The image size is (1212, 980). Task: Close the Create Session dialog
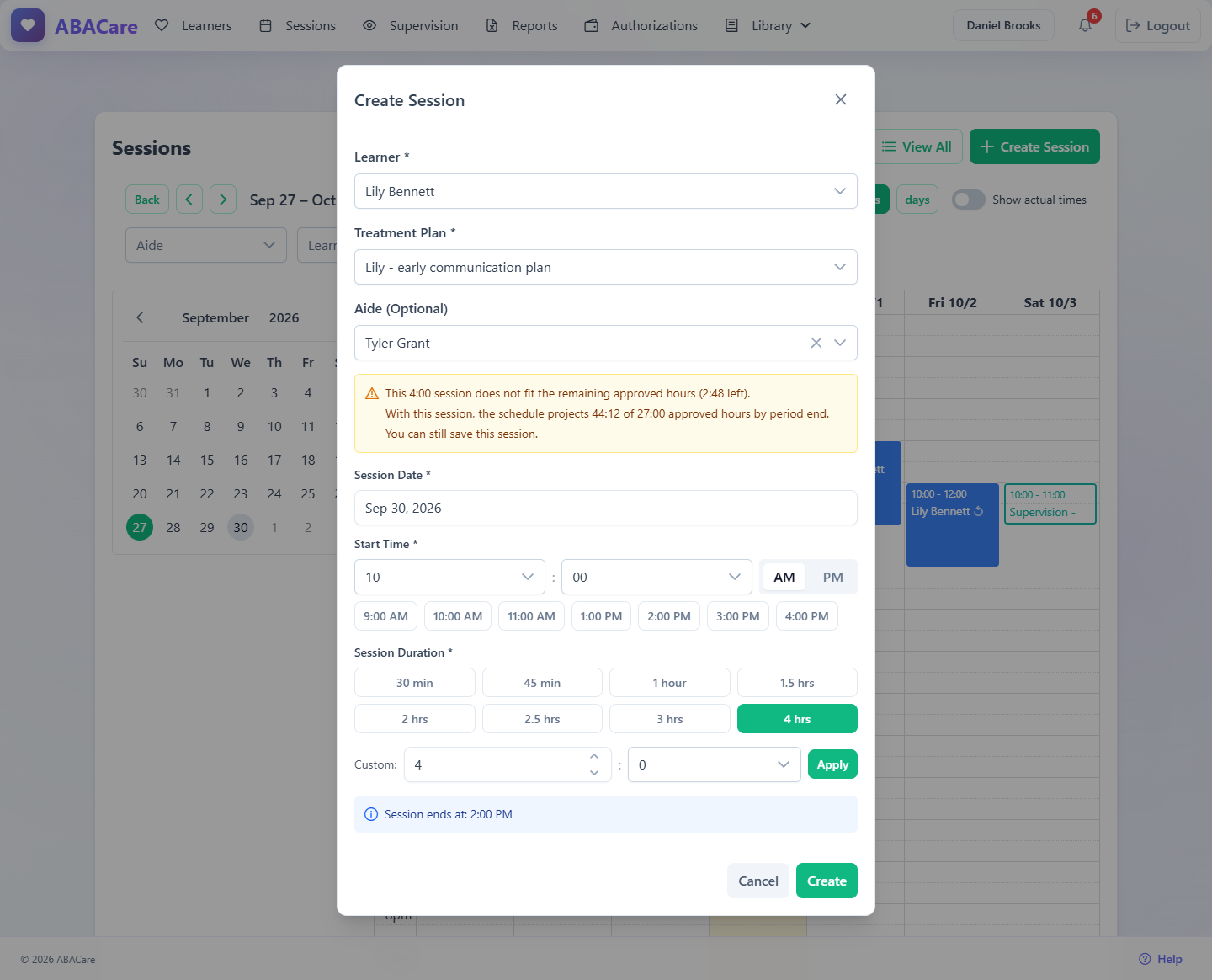tap(840, 99)
